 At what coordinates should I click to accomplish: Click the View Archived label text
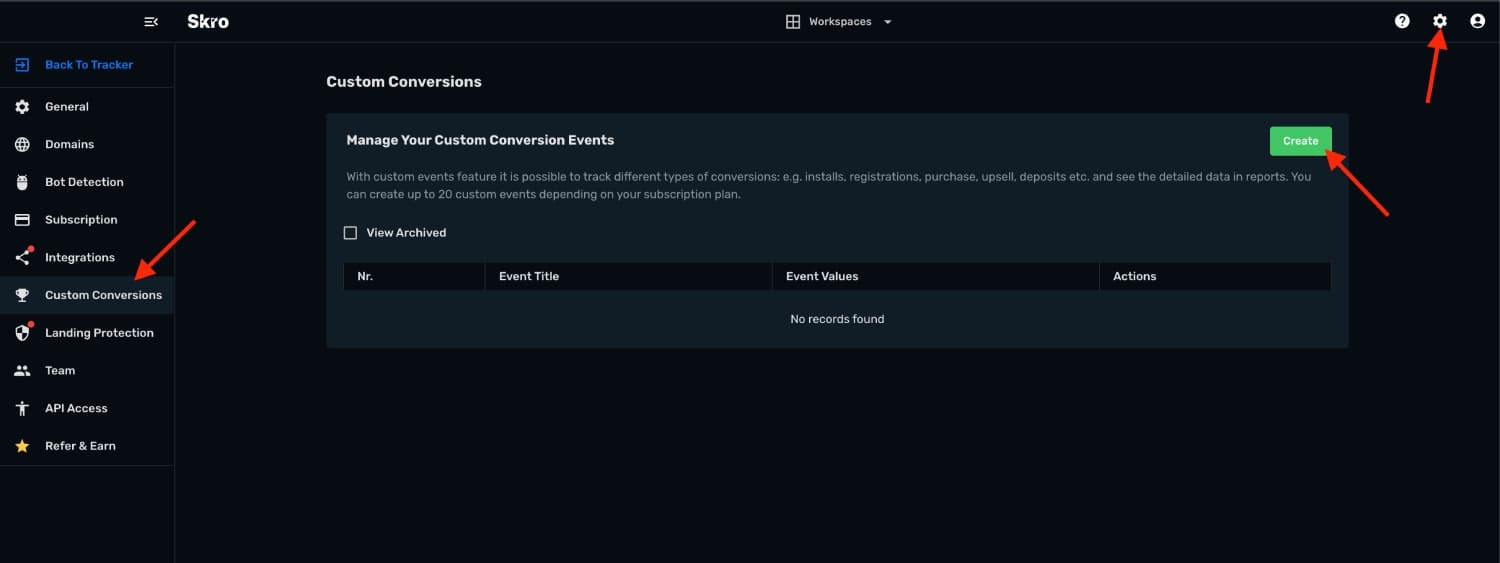(406, 233)
